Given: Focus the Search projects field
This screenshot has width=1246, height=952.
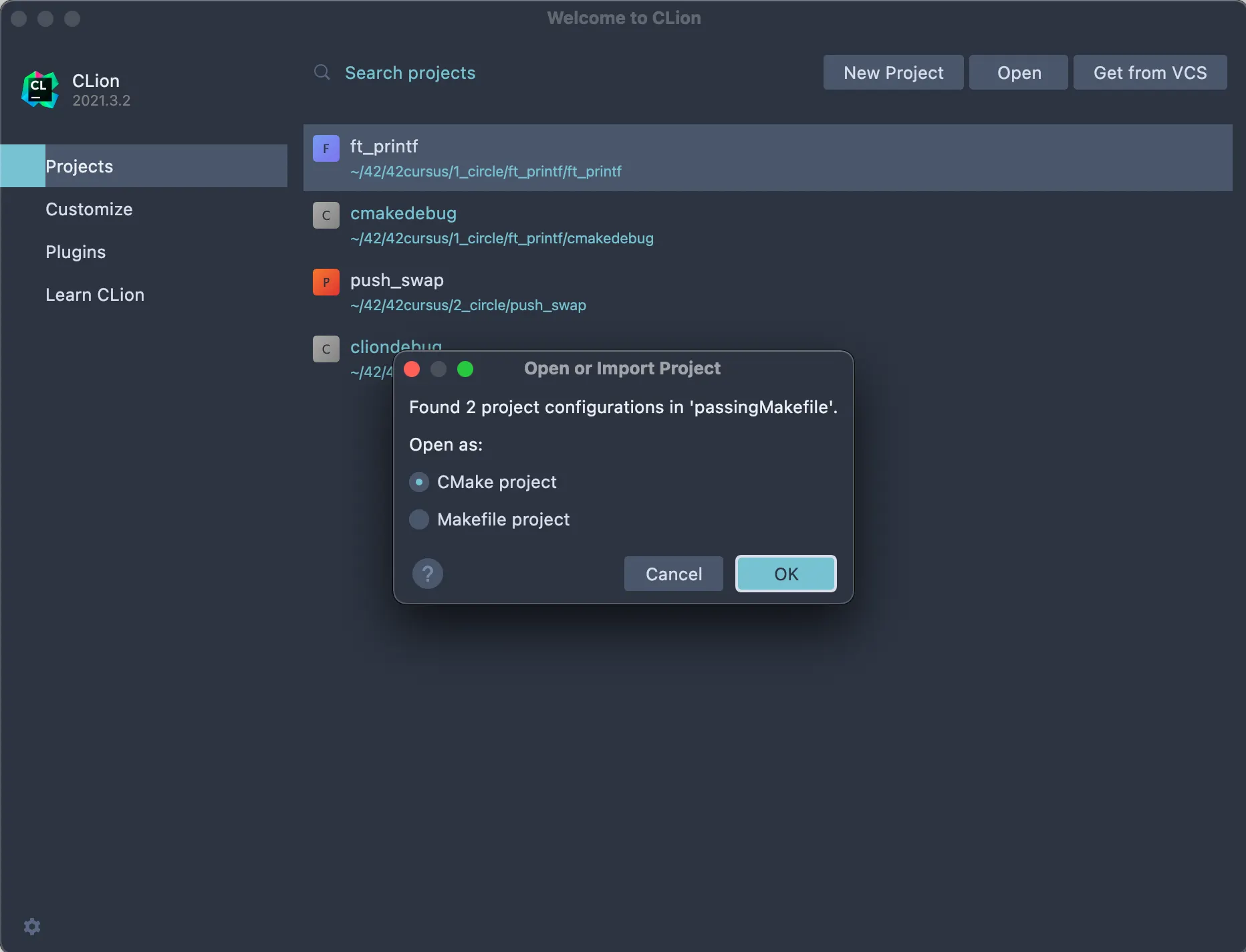Looking at the screenshot, I should pyautogui.click(x=562, y=72).
